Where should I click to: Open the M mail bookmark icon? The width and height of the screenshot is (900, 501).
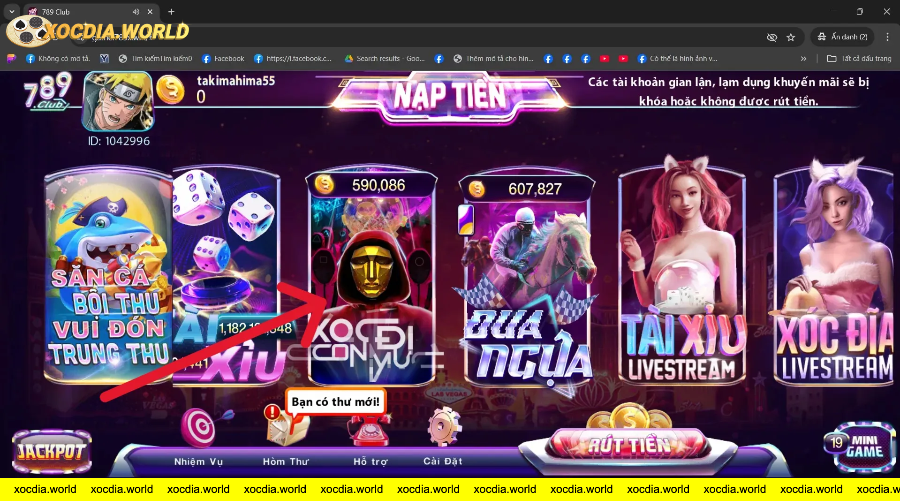click(104, 58)
